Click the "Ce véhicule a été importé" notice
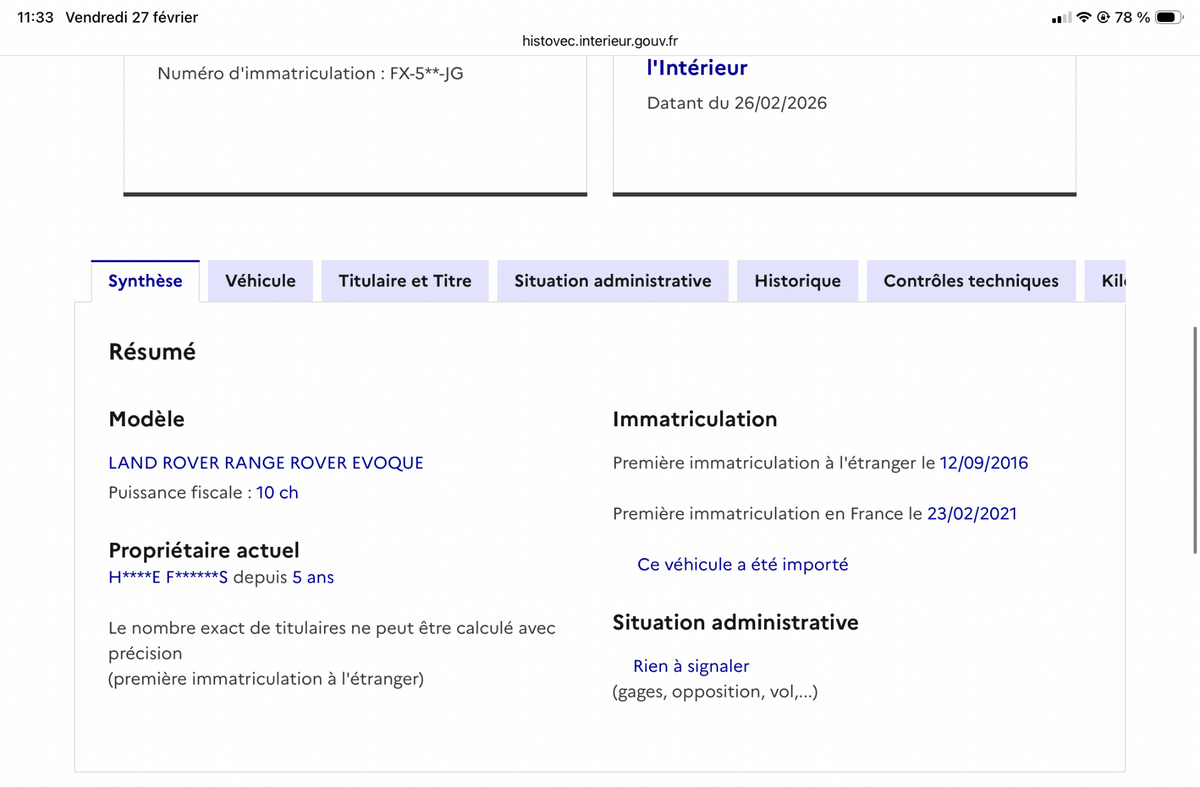The image size is (1200, 788). pyautogui.click(x=742, y=565)
